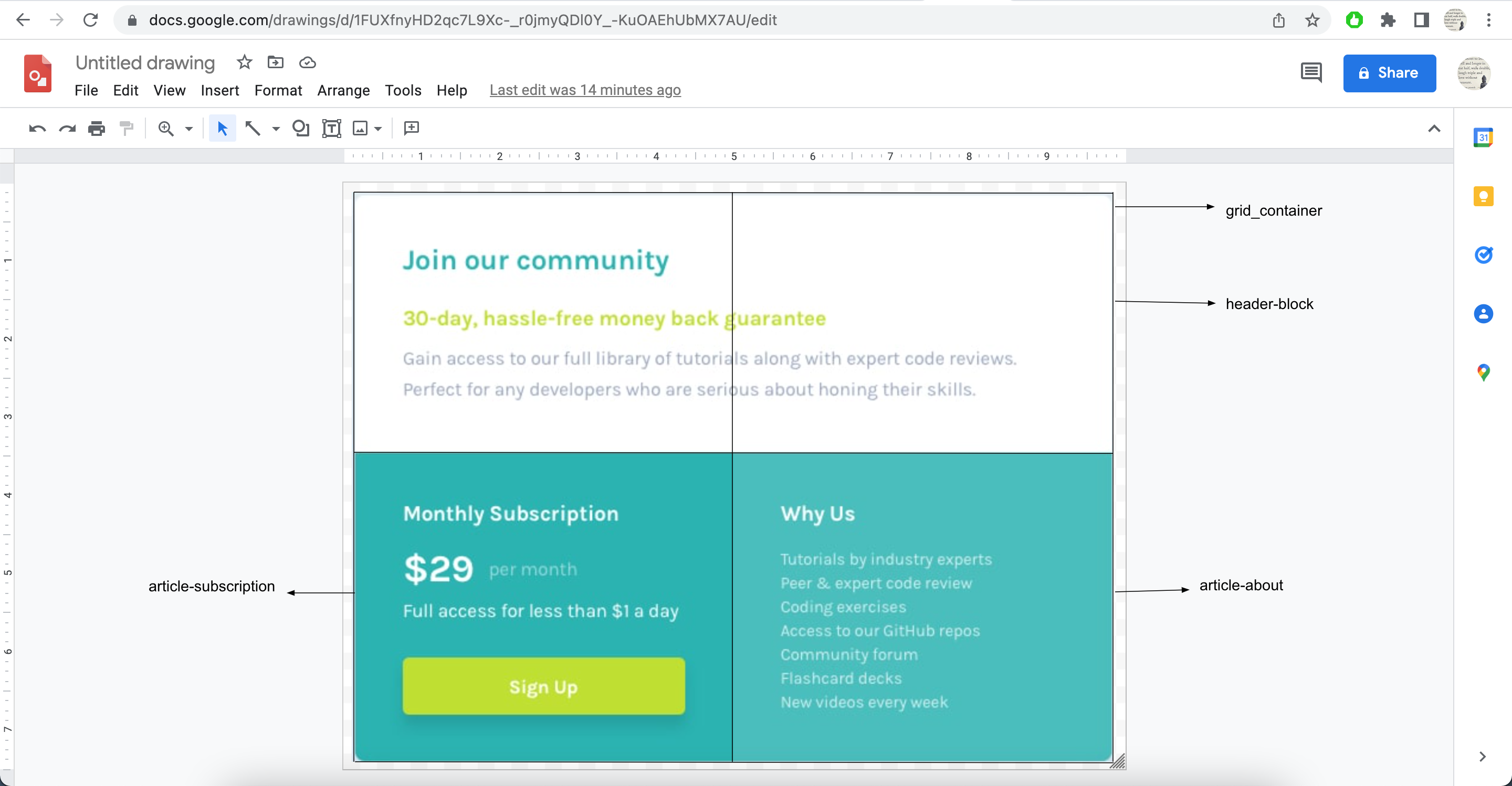Image resolution: width=1512 pixels, height=786 pixels.
Task: Move drawing using folder icon
Action: pos(275,62)
